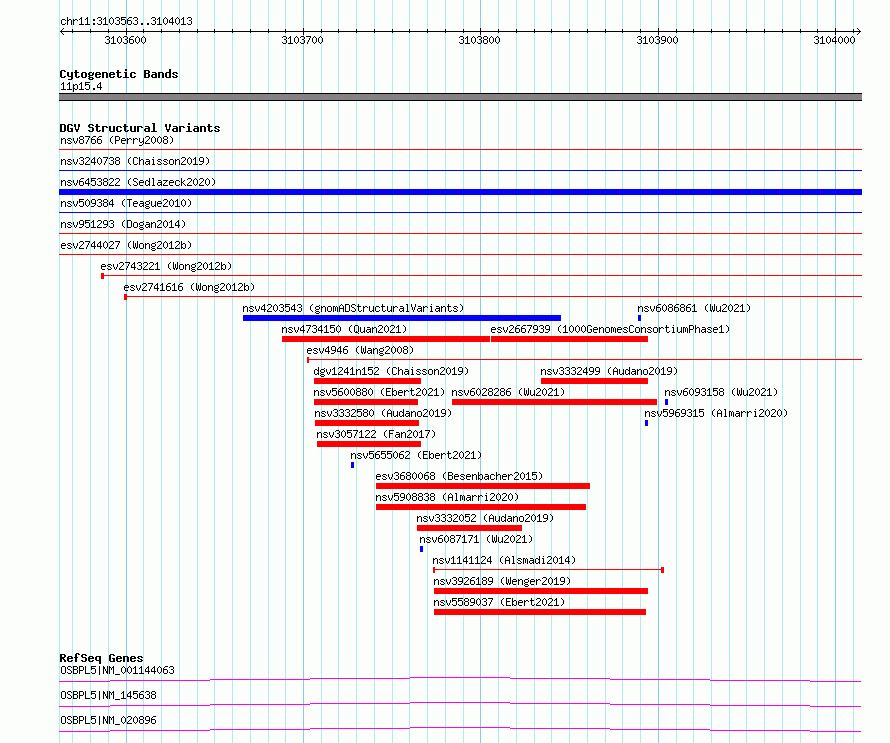This screenshot has width=890, height=743.
Task: Select the 11p15.4 band label
Action: (81, 86)
